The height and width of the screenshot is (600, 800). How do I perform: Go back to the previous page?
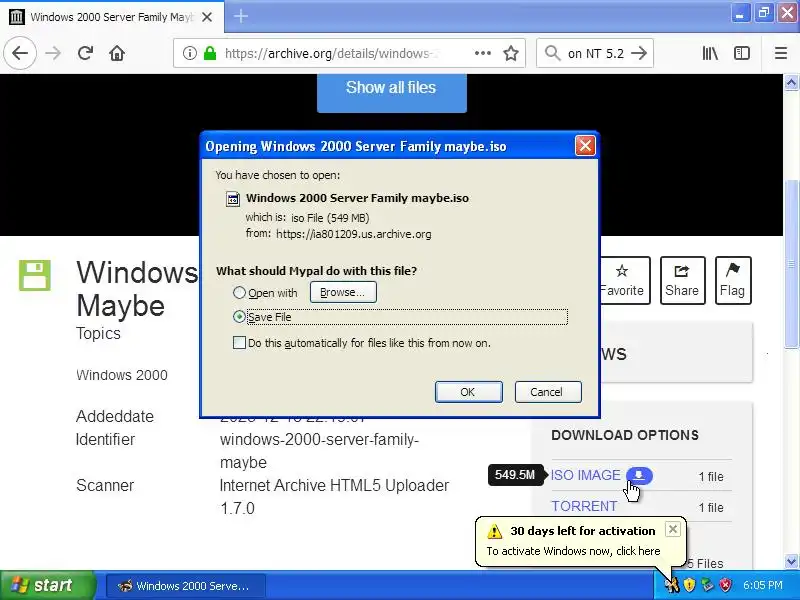(20, 53)
